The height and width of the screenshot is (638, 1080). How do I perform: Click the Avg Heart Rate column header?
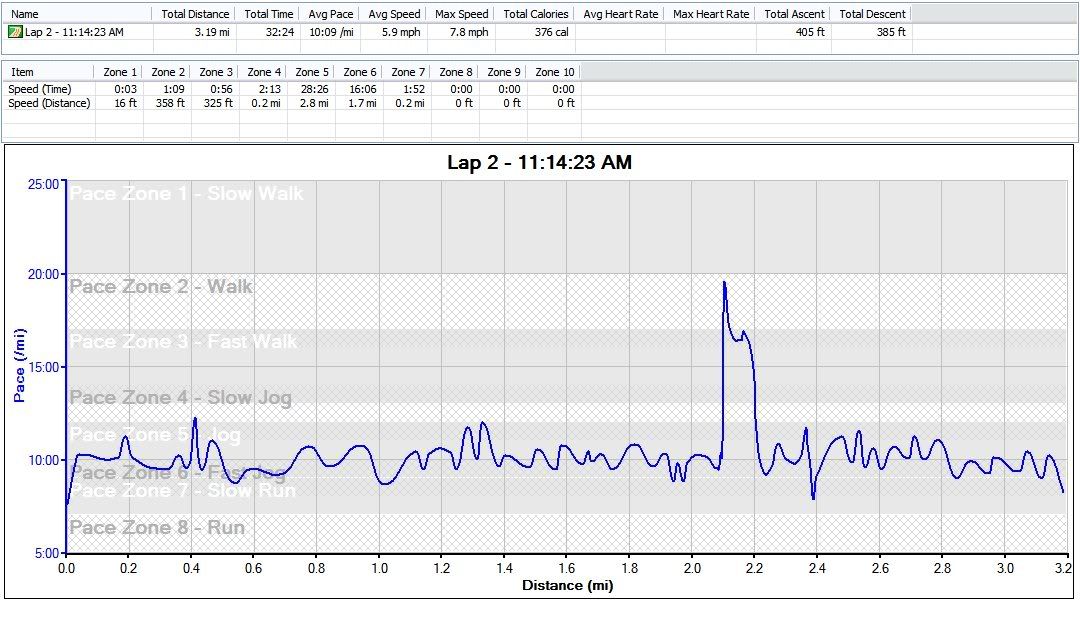[x=620, y=14]
